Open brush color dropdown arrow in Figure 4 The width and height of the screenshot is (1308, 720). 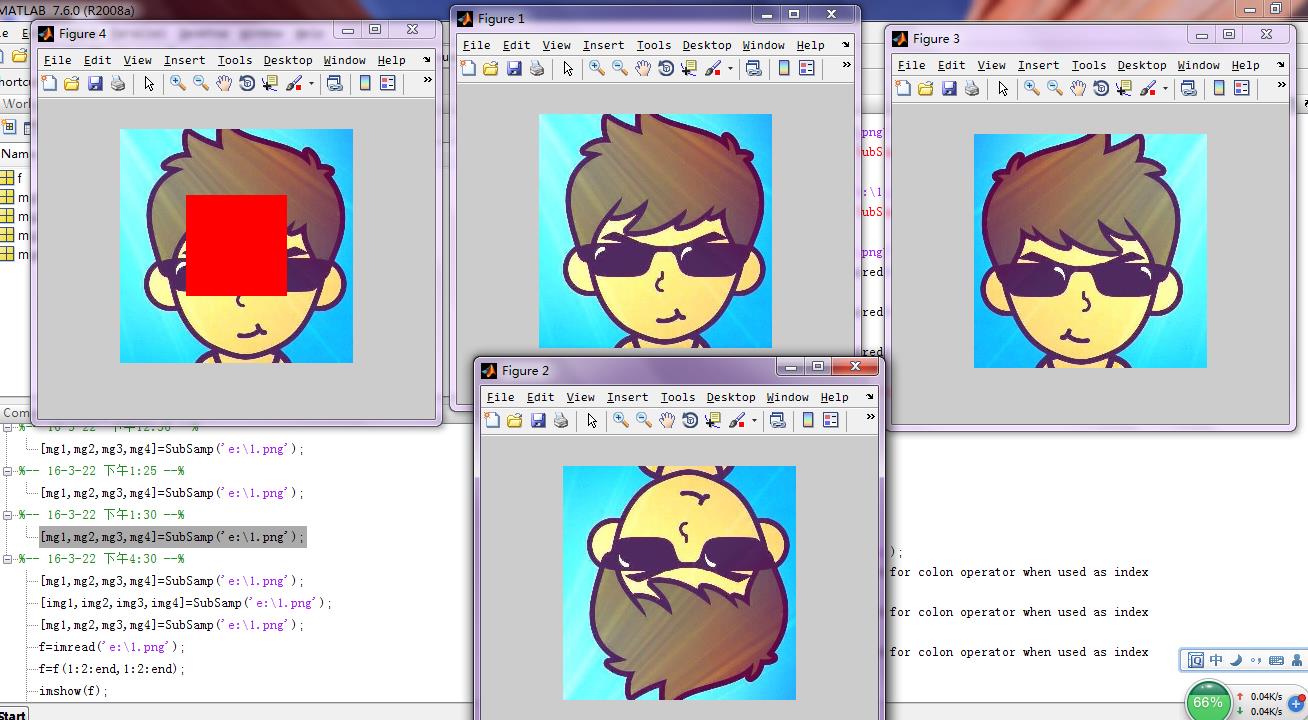pos(311,84)
